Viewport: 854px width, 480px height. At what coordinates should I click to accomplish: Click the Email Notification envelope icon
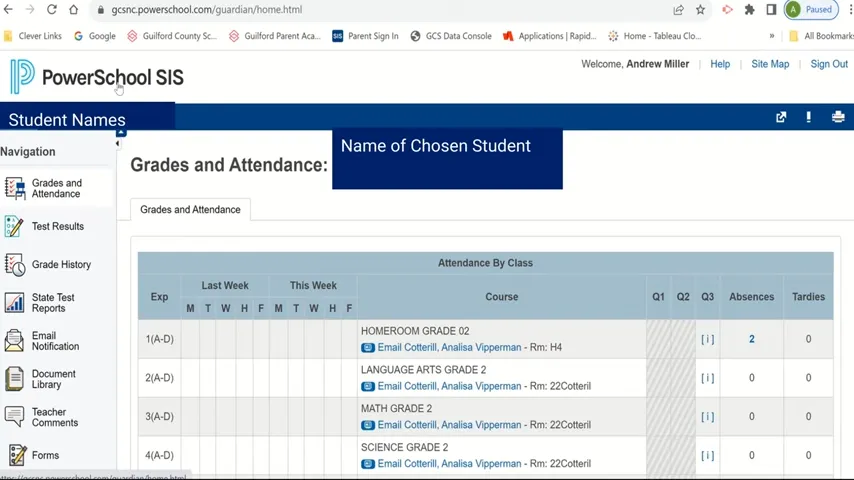15,341
